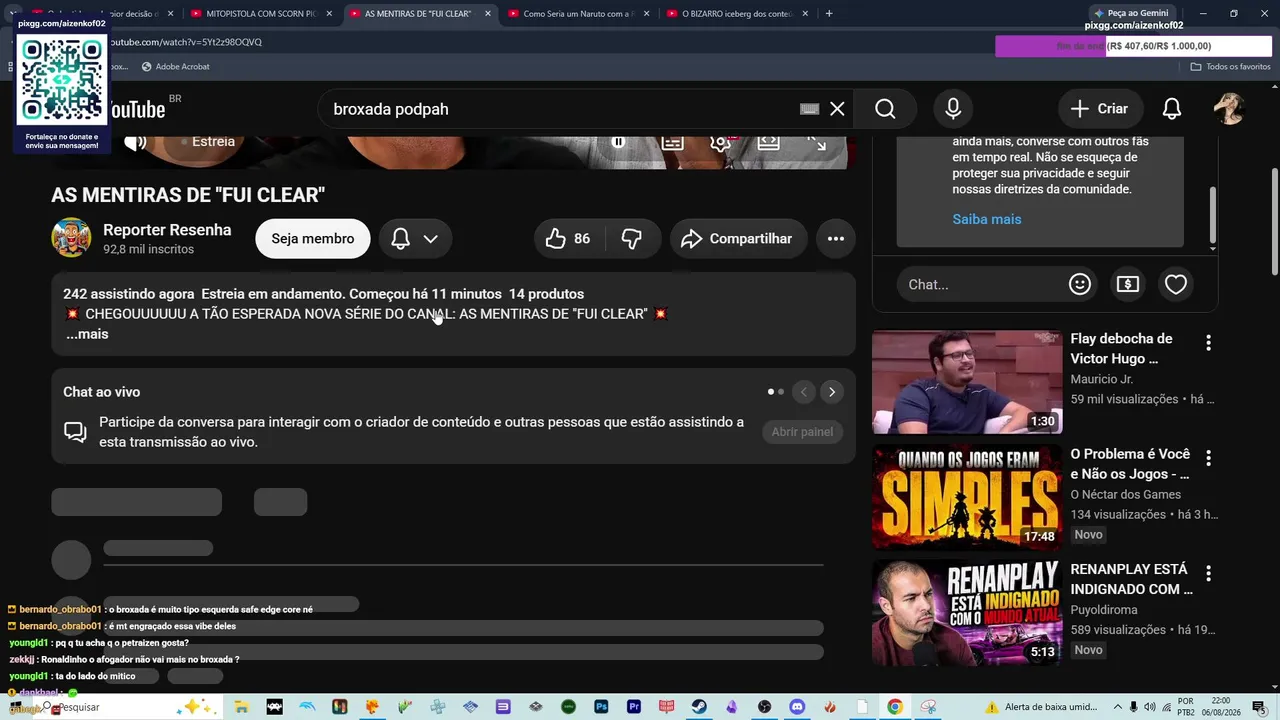This screenshot has height=720, width=1280.
Task: Click the Adobe Acrobat bookmark
Action: (x=175, y=67)
